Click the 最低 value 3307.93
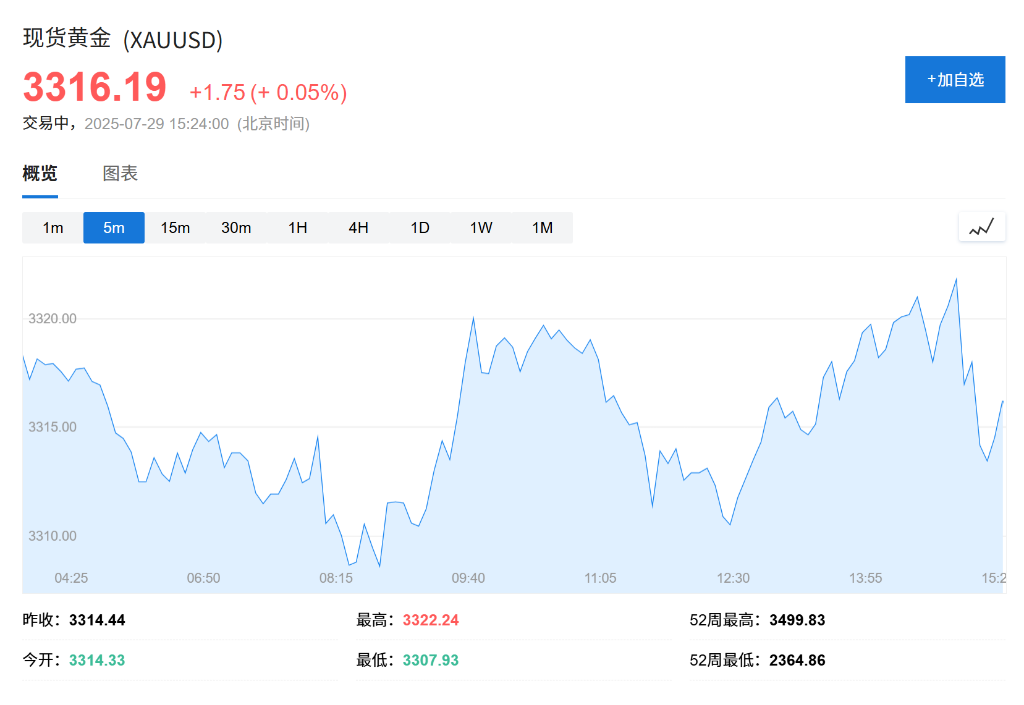 [x=431, y=660]
